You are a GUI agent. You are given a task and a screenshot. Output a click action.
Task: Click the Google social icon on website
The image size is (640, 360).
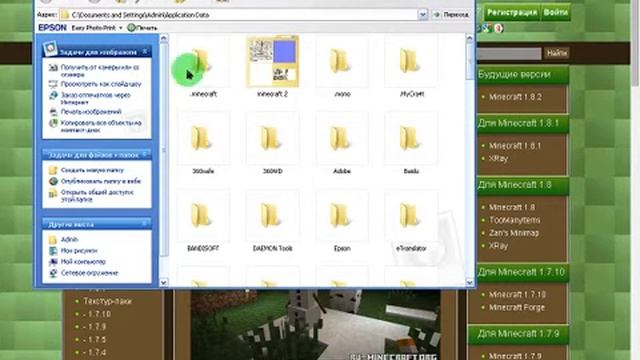(x=486, y=28)
